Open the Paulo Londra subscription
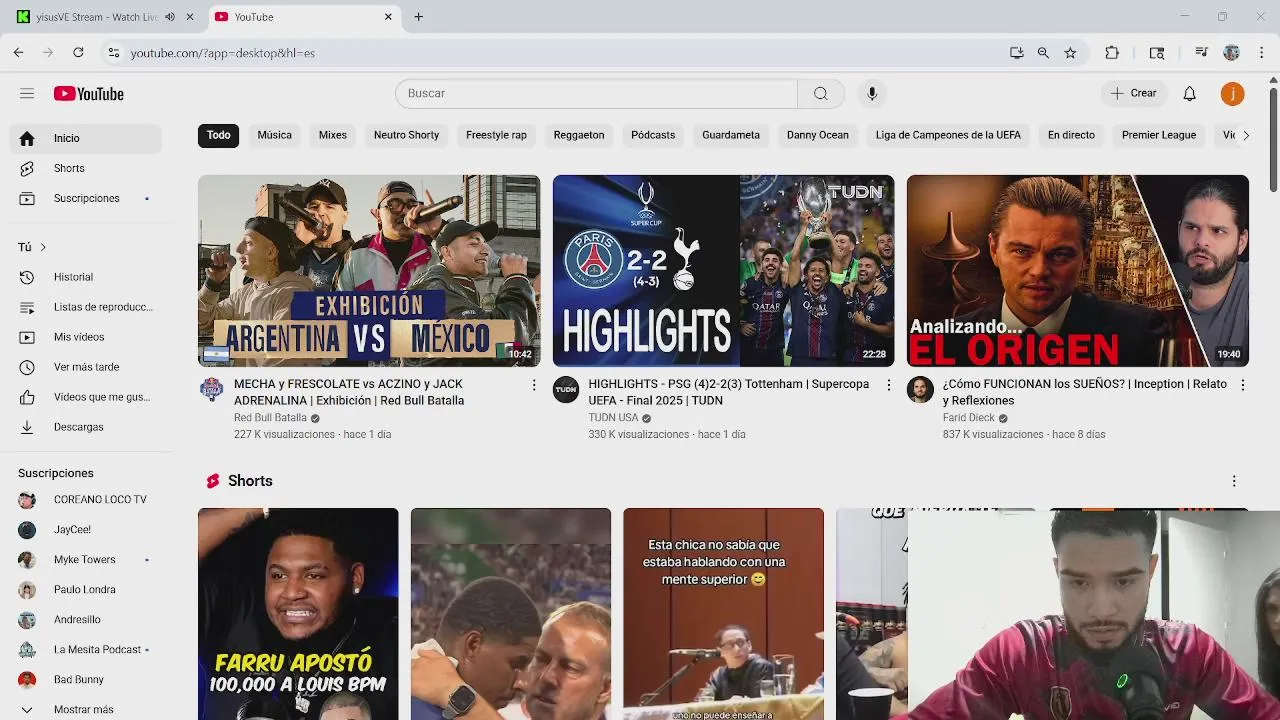1280x720 pixels. (x=85, y=589)
